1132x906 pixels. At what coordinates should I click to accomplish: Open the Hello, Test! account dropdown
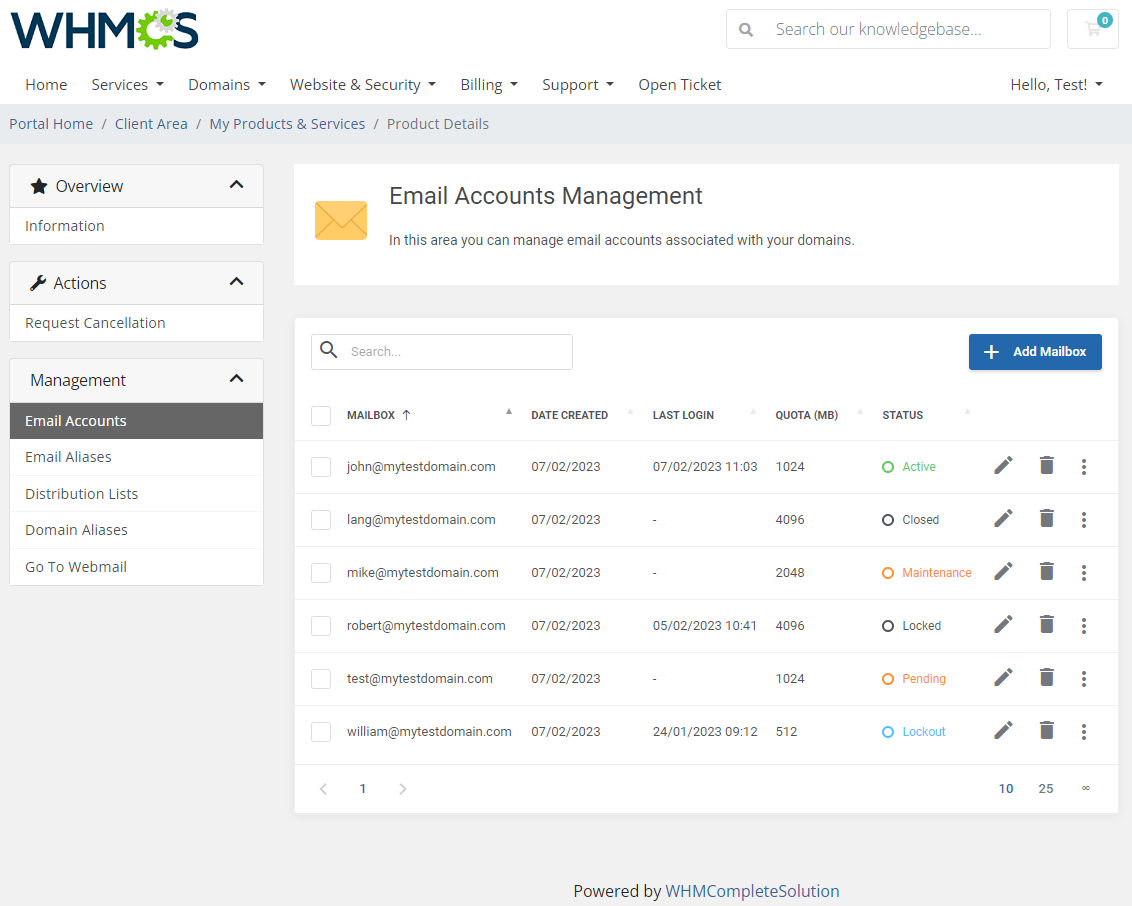tap(1056, 85)
